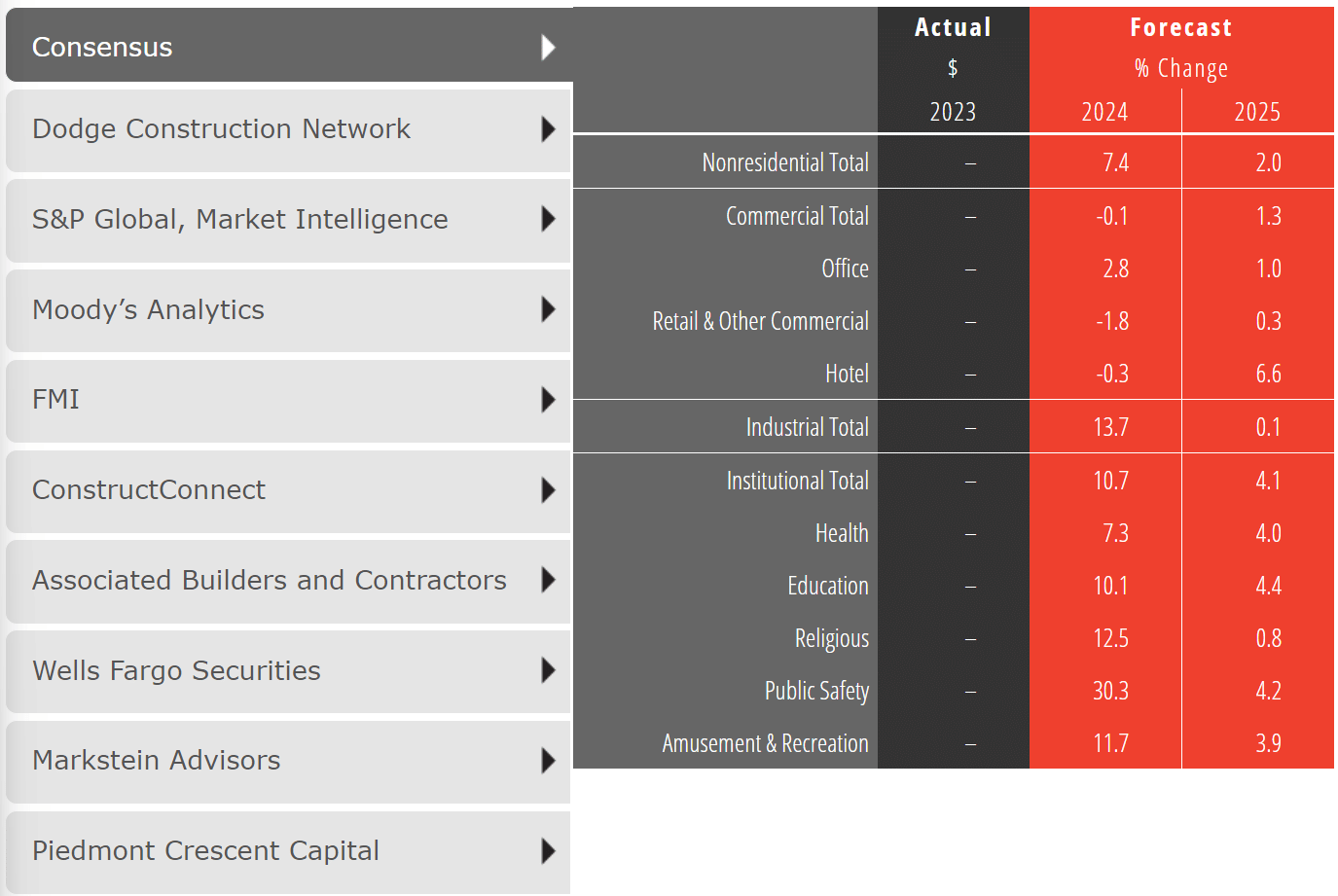Viewport: 1338px width, 896px height.
Task: Open the S&P Global Market Intelligence arrow
Action: pos(549,220)
